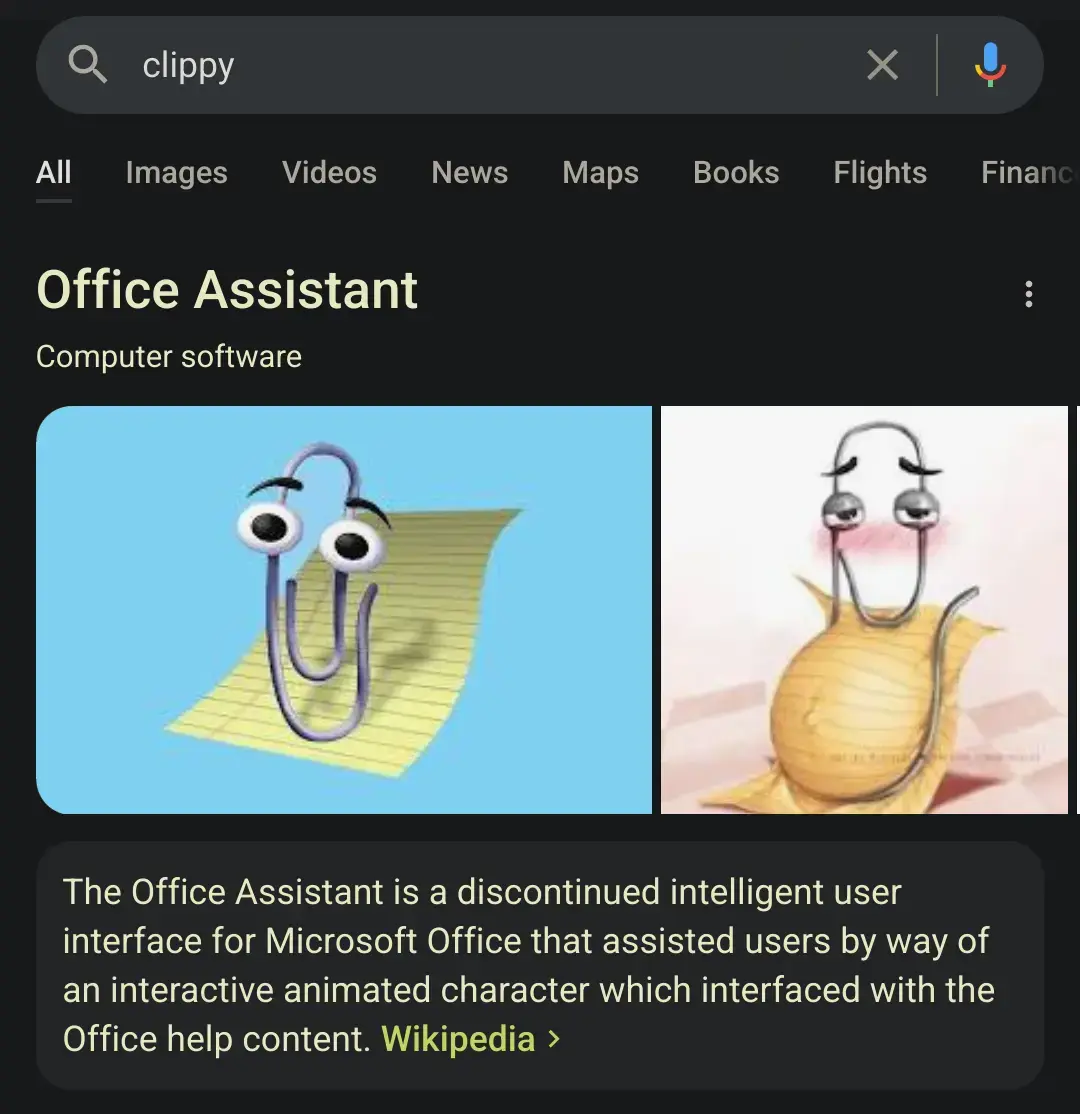Open the Wikipedia link in the description
Image resolution: width=1080 pixels, height=1114 pixels.
pyautogui.click(x=458, y=1039)
